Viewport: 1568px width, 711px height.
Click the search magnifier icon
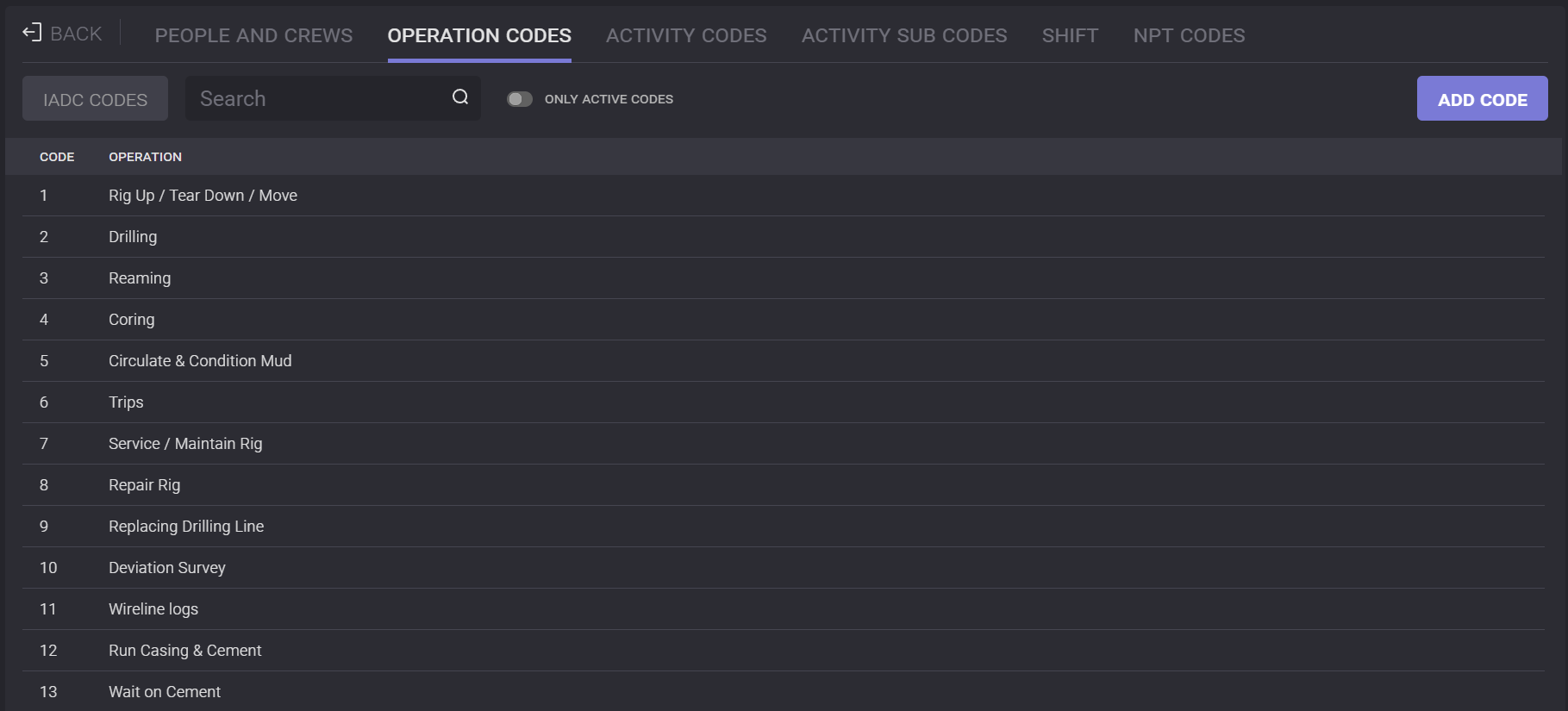pyautogui.click(x=460, y=97)
